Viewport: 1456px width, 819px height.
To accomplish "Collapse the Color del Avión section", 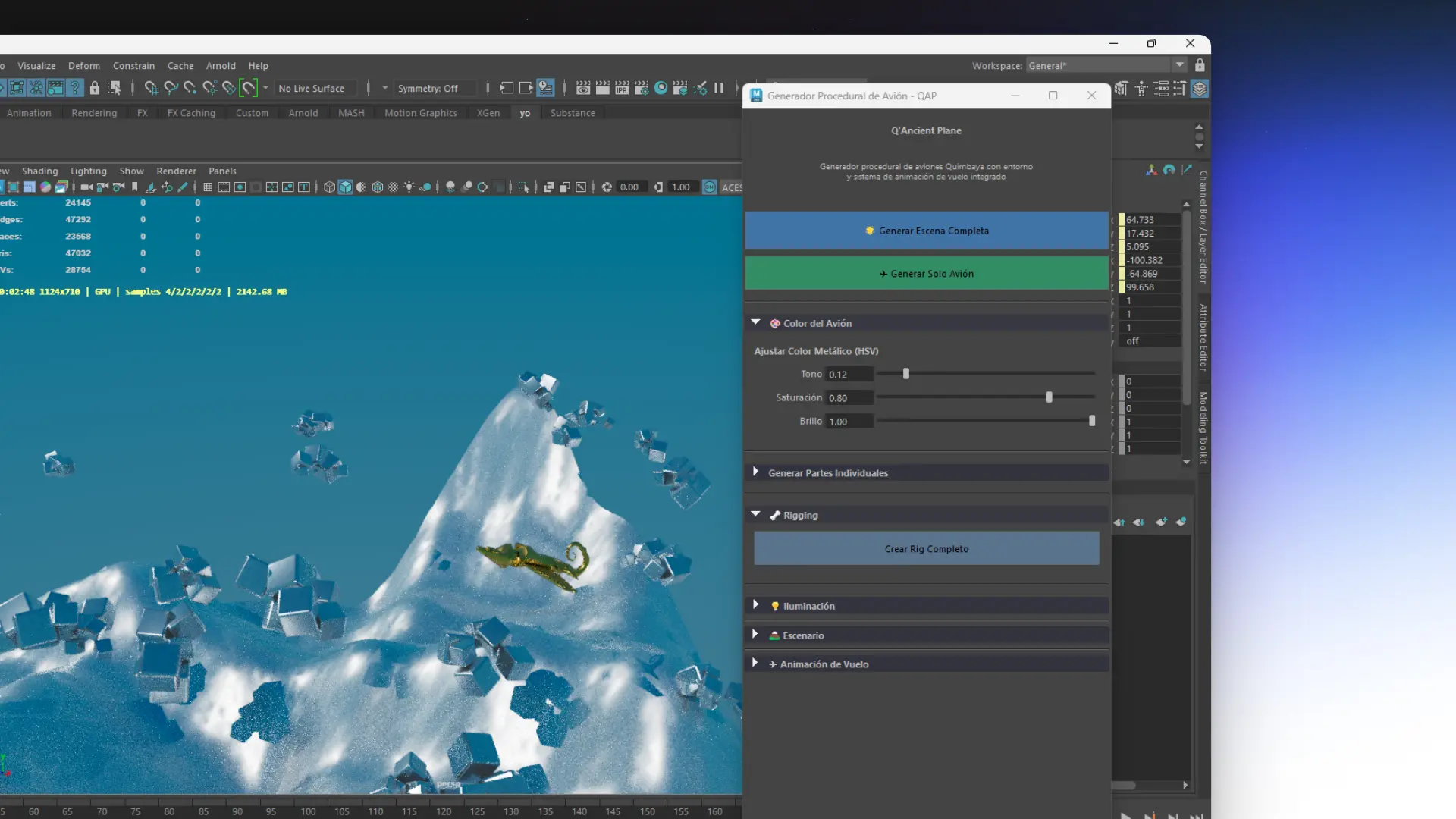I will 755,322.
